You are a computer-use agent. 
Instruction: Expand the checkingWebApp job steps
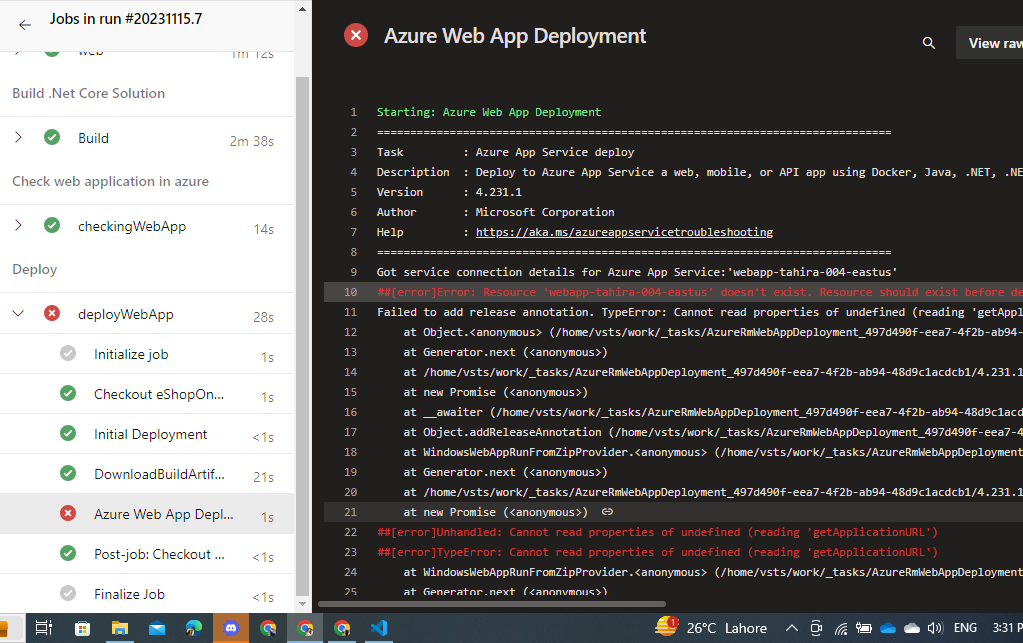(x=17, y=225)
